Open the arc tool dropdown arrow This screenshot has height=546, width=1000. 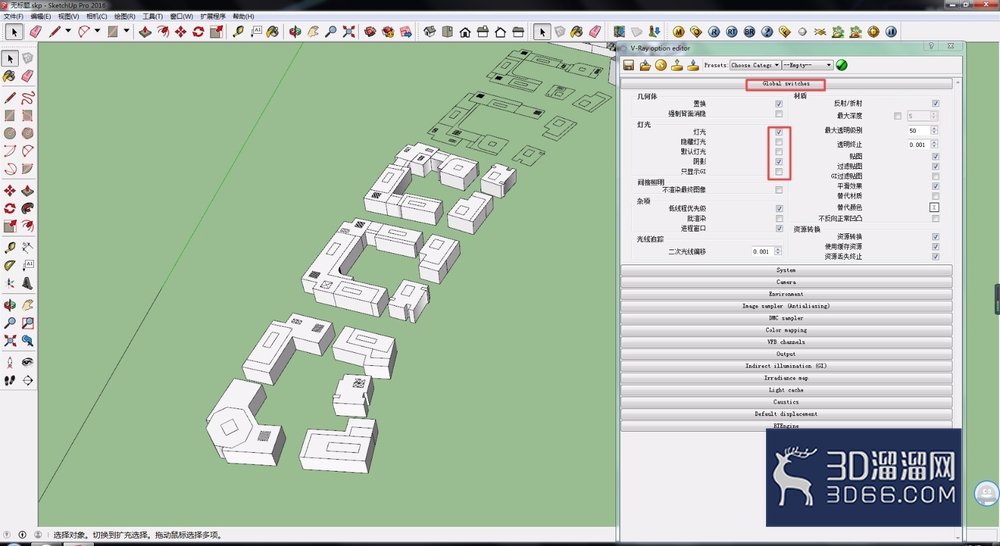[97, 31]
